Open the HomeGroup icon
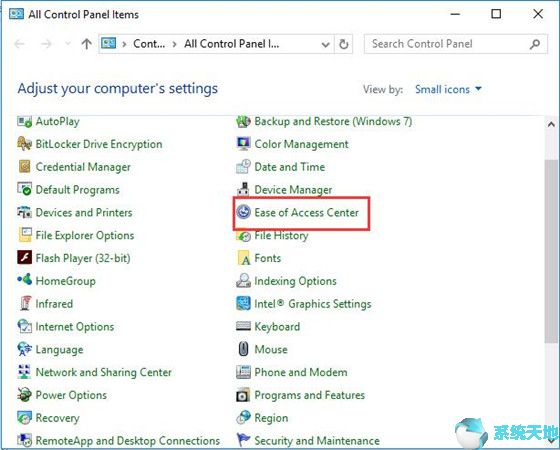560x450 pixels. tap(25, 281)
